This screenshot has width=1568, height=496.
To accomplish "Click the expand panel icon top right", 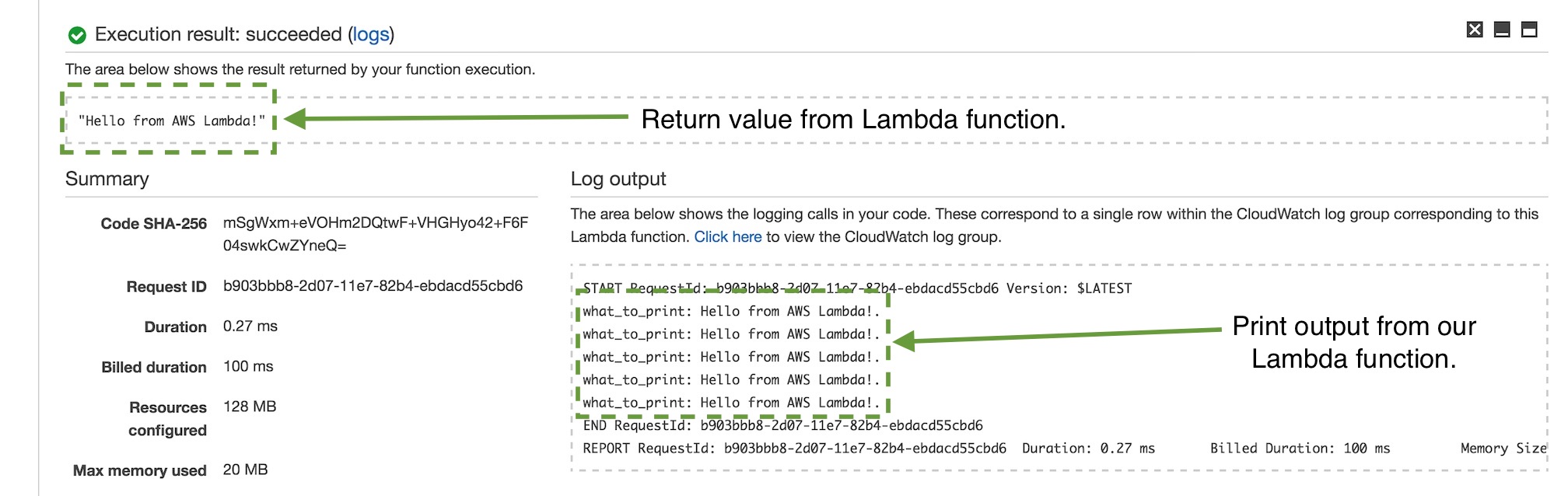I will click(x=1531, y=29).
